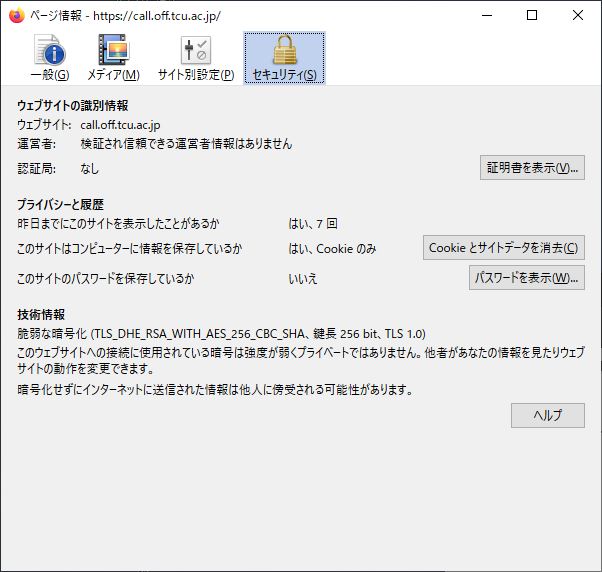Minimize the page info window
This screenshot has width=602, height=572.
487,15
